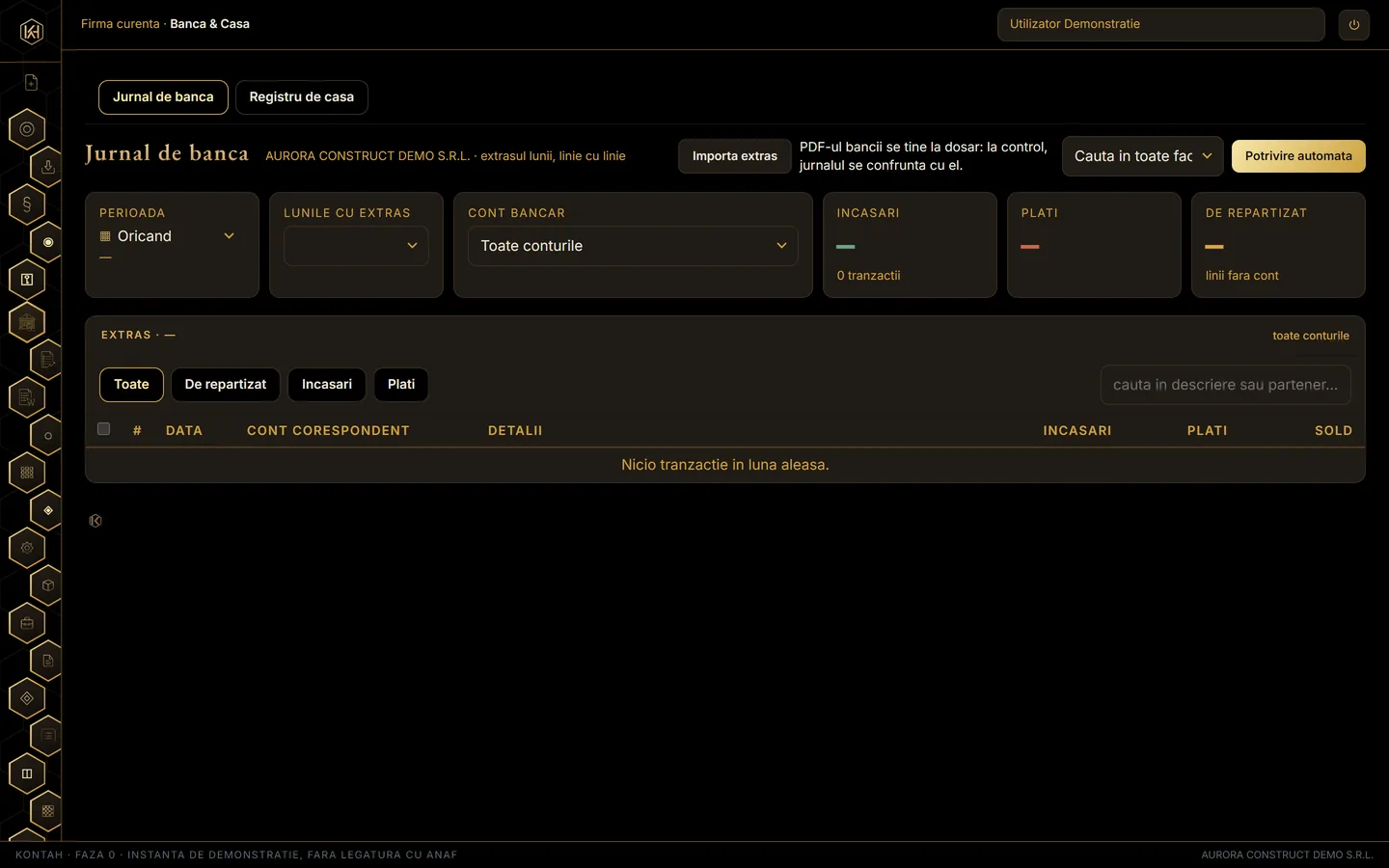1389x868 pixels.
Task: Switch to Registru de casa tab
Action: (302, 97)
